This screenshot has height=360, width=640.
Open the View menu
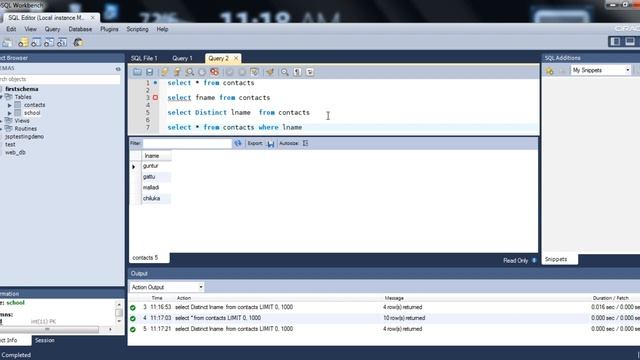(30, 29)
